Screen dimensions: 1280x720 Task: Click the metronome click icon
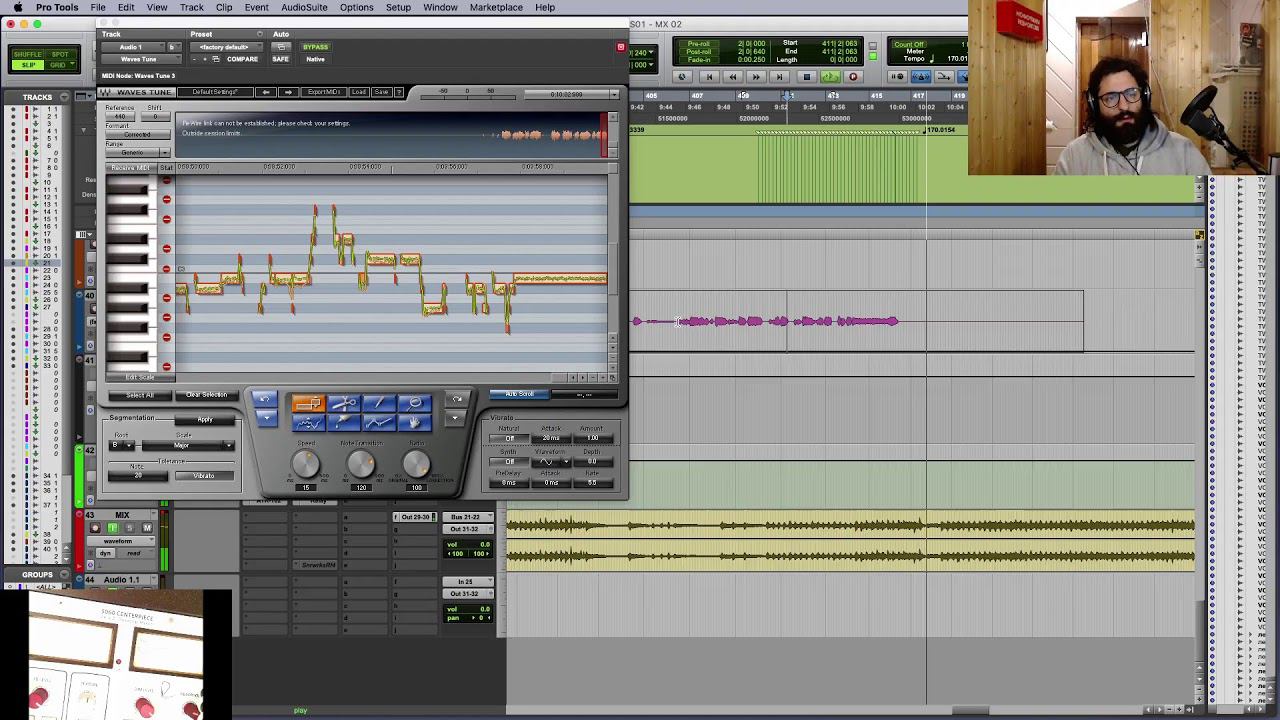[x=921, y=77]
